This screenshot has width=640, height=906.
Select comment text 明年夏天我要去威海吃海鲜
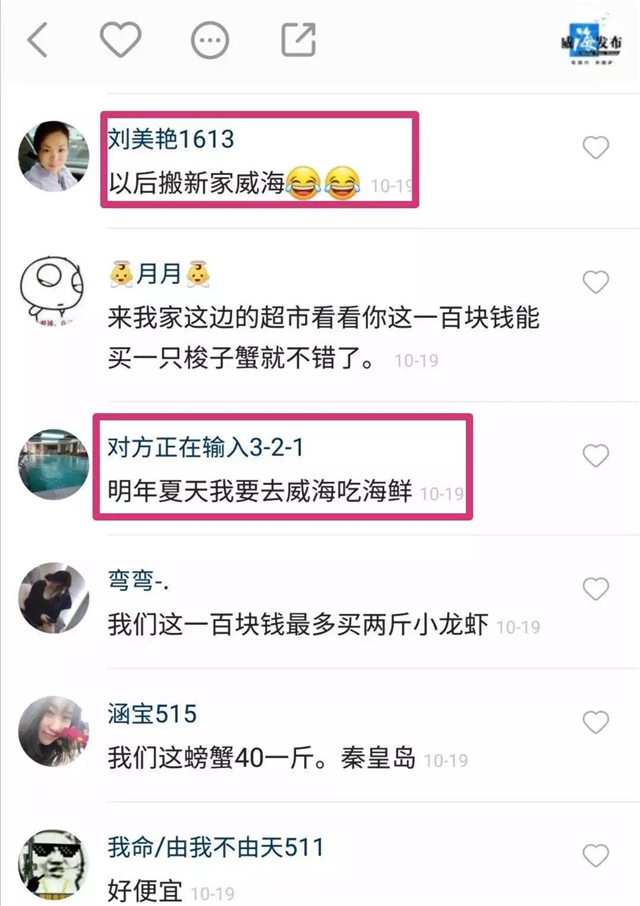260,492
